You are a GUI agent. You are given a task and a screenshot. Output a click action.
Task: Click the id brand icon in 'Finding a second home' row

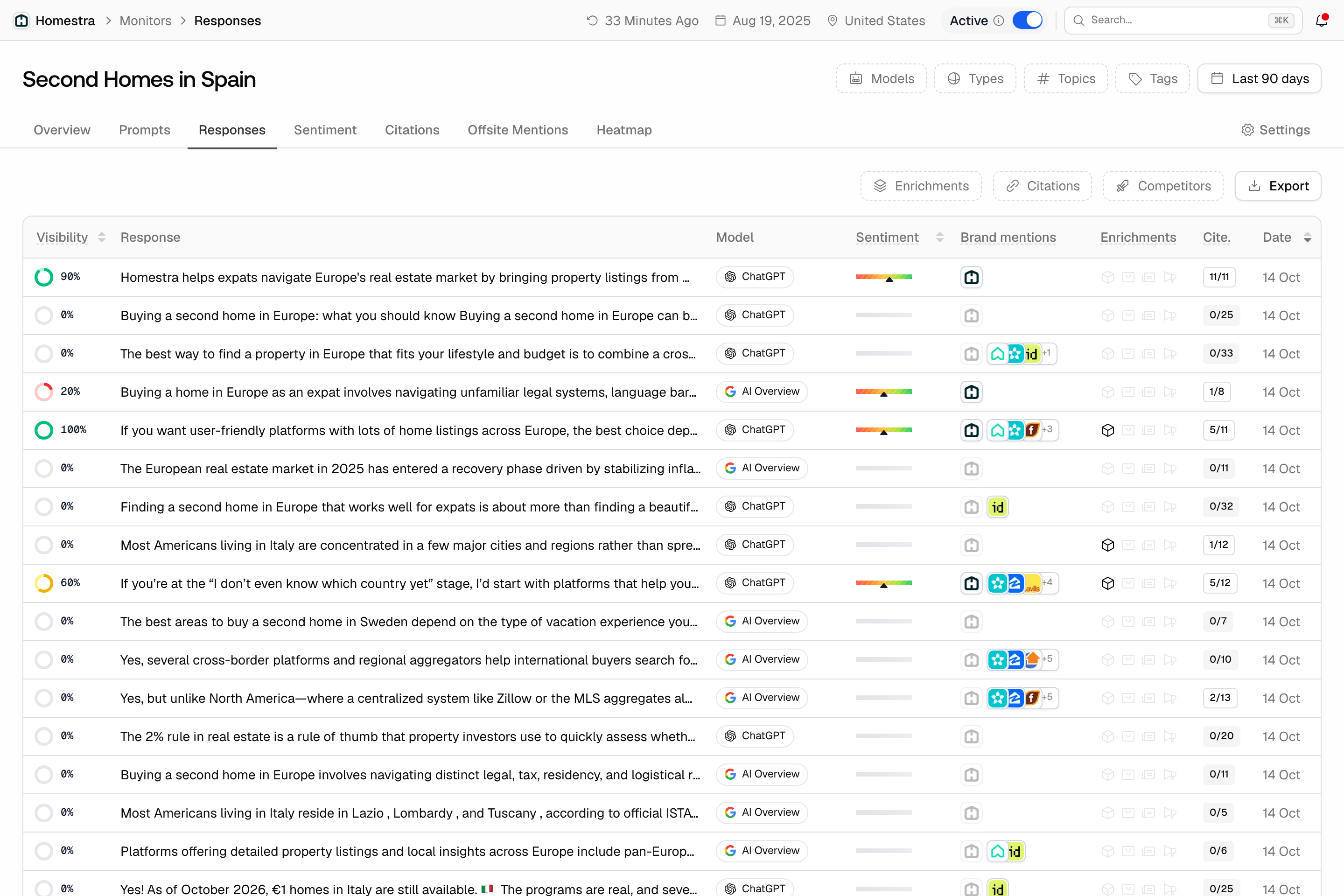998,507
